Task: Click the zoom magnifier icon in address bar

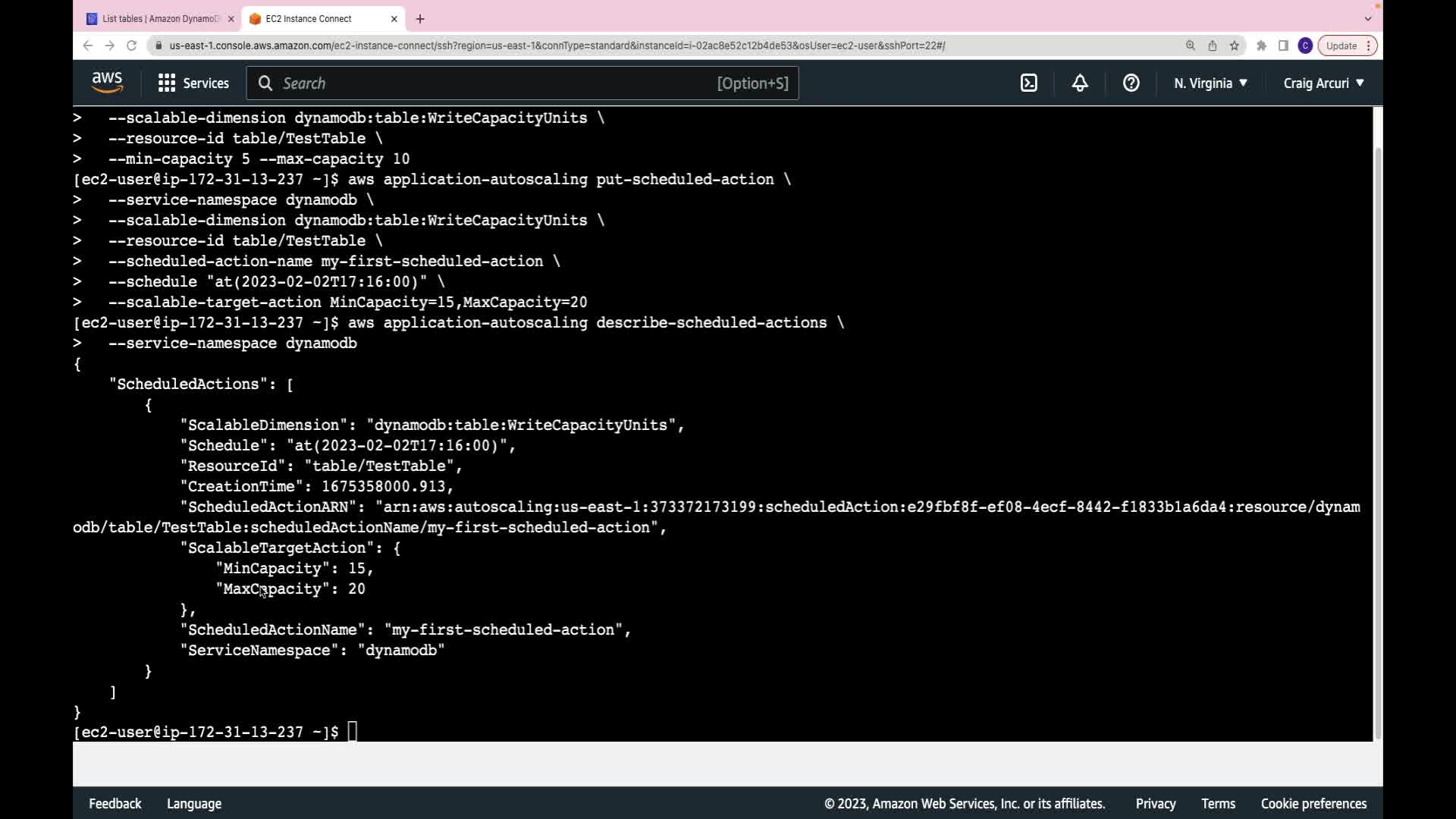Action: click(1191, 45)
